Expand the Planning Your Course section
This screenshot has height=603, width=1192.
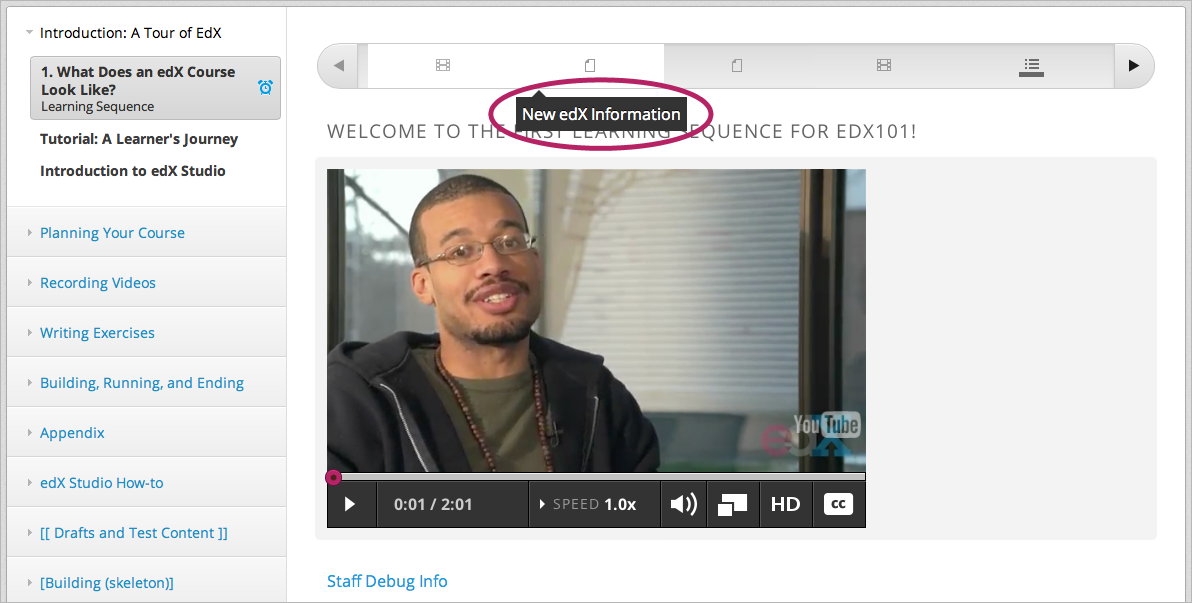[x=112, y=233]
